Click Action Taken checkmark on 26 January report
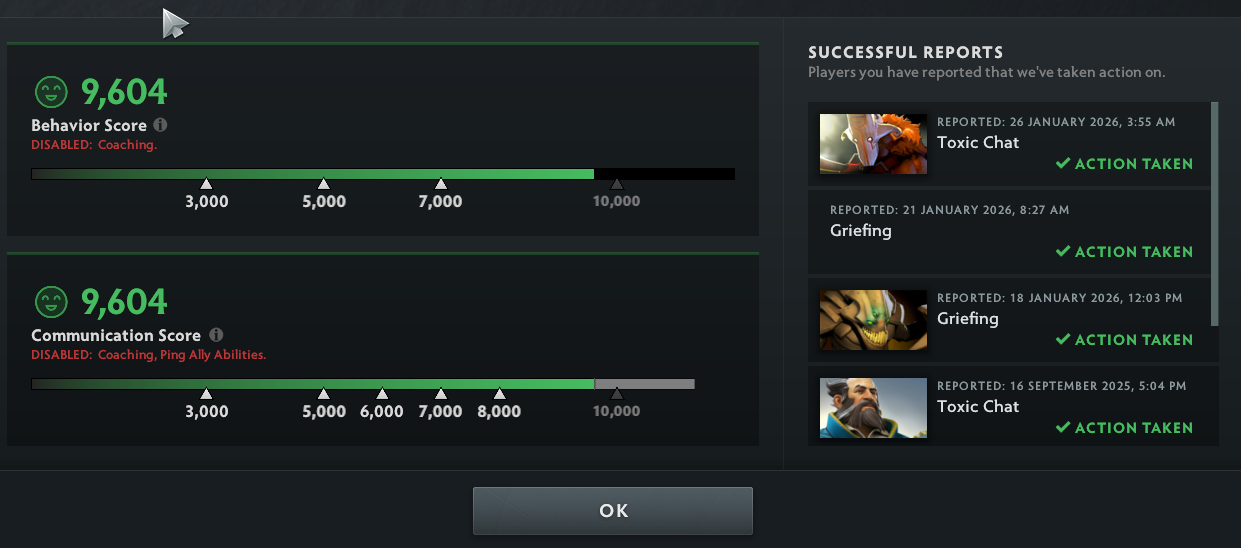This screenshot has height=548, width=1241. click(x=1063, y=163)
